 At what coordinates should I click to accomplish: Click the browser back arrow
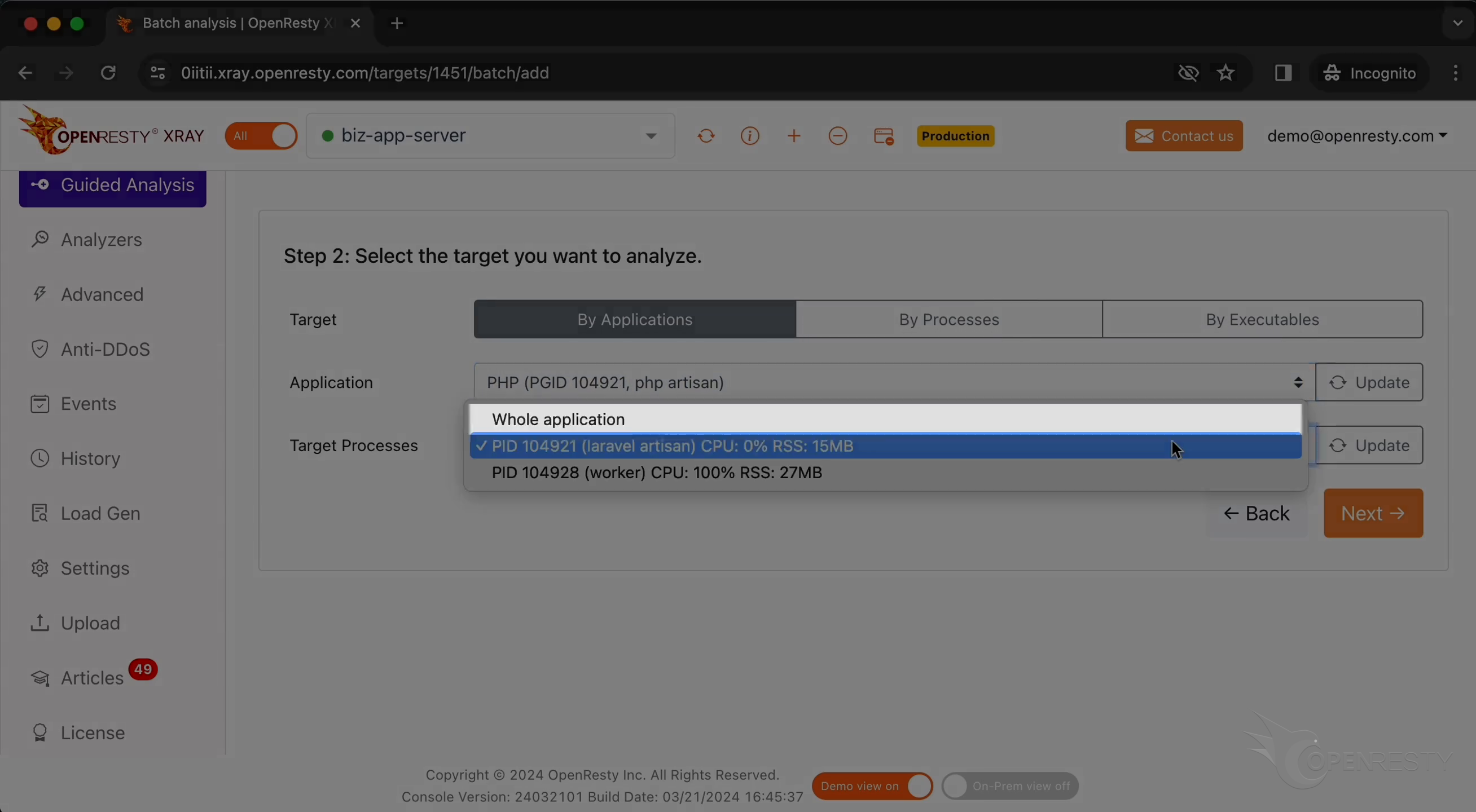[25, 73]
